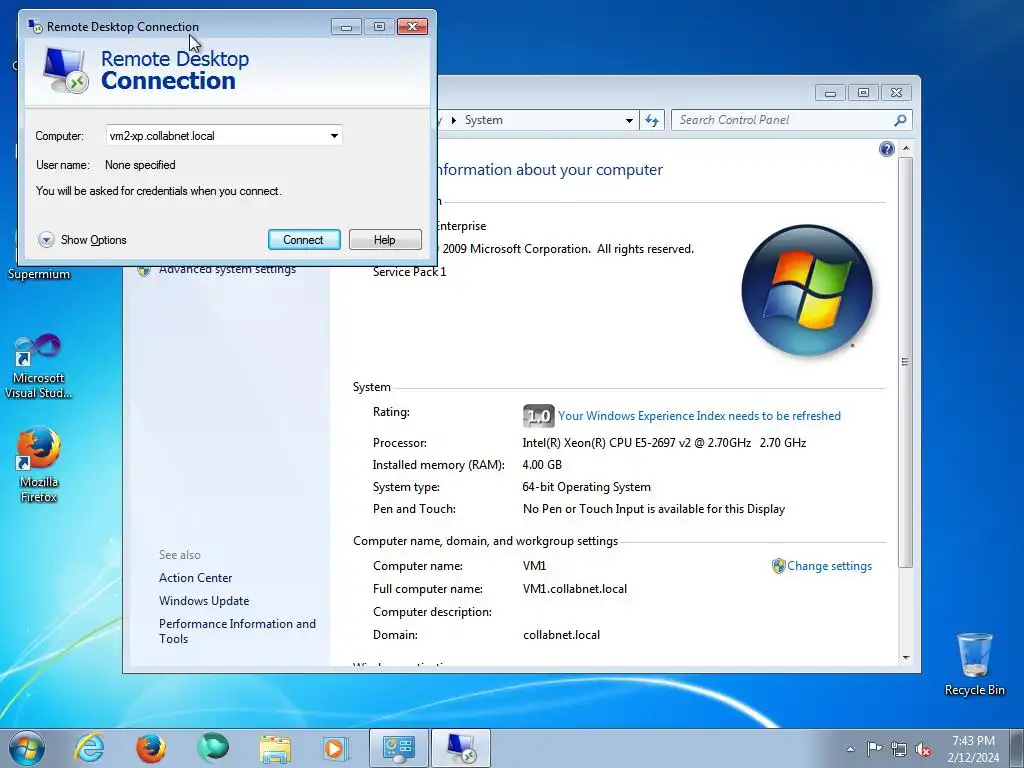
Task: Click the Remote Desktop Connection title bar icon
Action: pyautogui.click(x=35, y=26)
